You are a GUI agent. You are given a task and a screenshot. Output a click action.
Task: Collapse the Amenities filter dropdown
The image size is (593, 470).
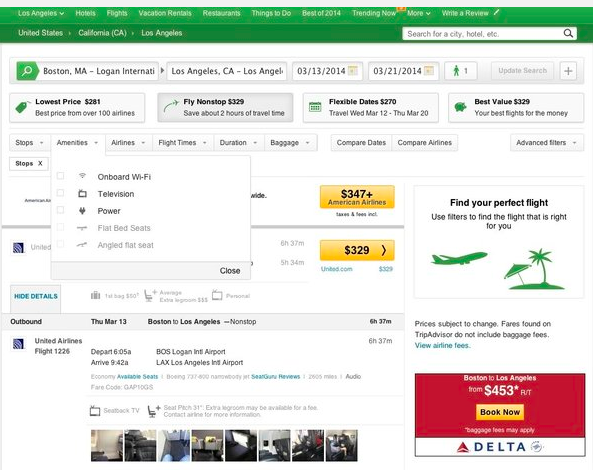[x=78, y=143]
